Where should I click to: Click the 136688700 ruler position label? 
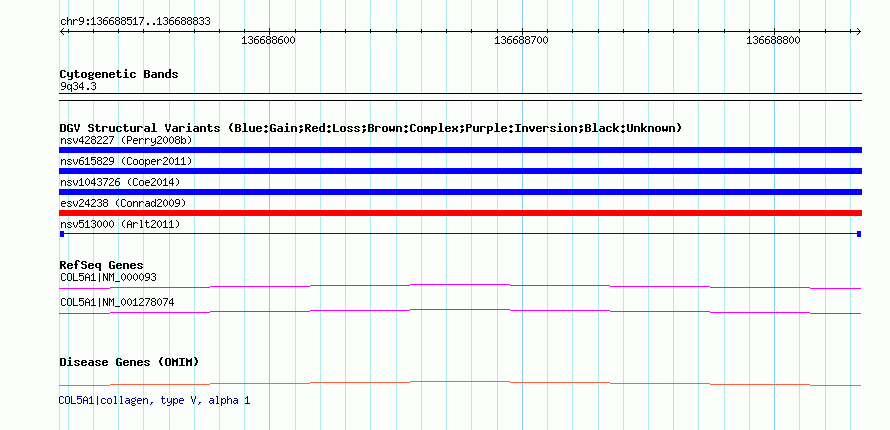(522, 41)
